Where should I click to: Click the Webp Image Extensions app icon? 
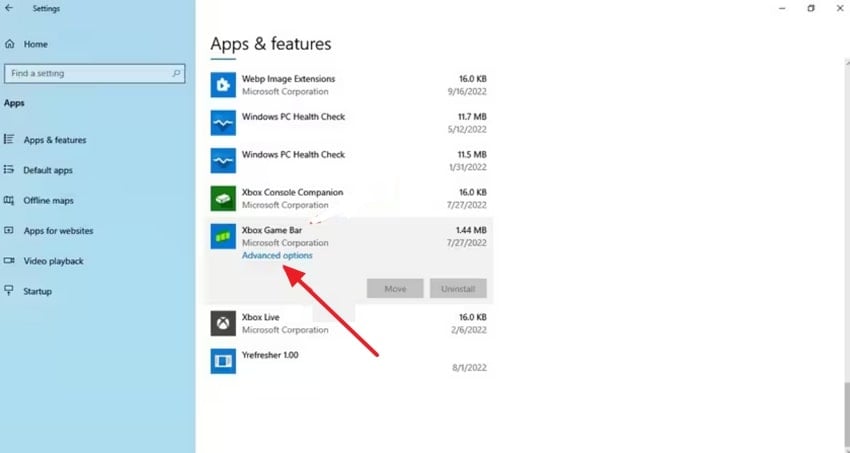[x=223, y=85]
